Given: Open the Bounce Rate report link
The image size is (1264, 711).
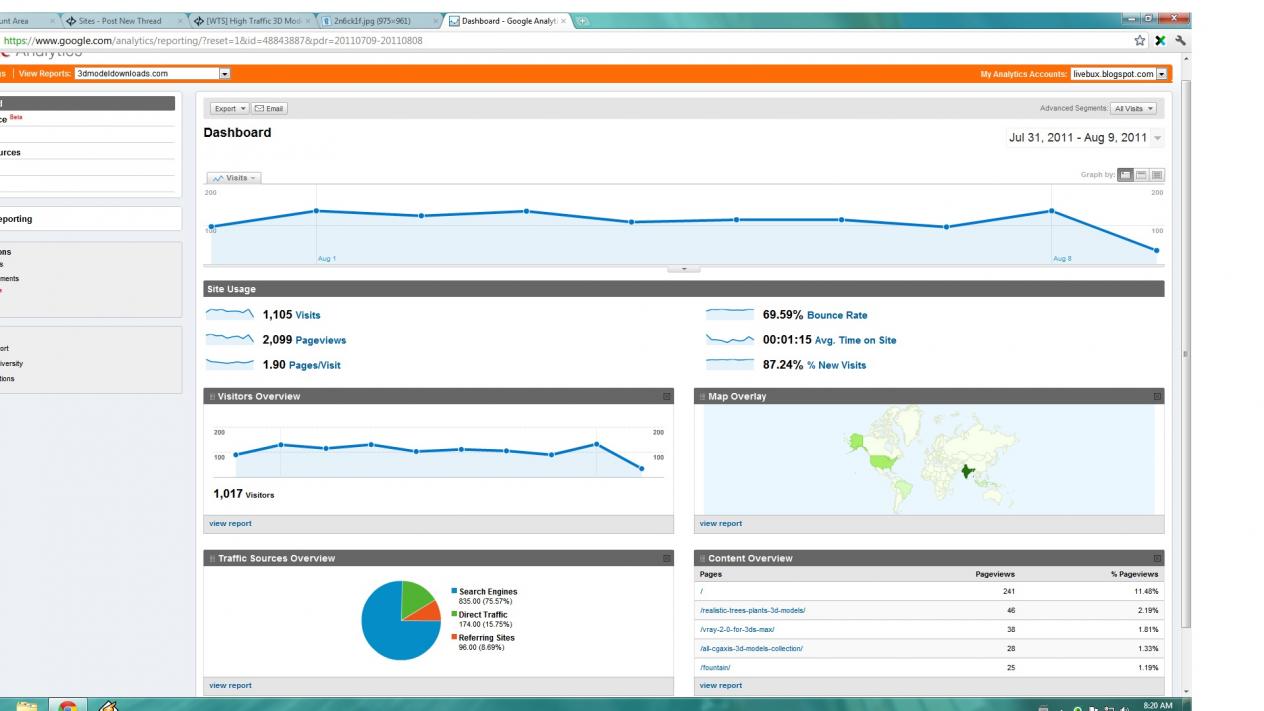Looking at the screenshot, I should point(837,315).
